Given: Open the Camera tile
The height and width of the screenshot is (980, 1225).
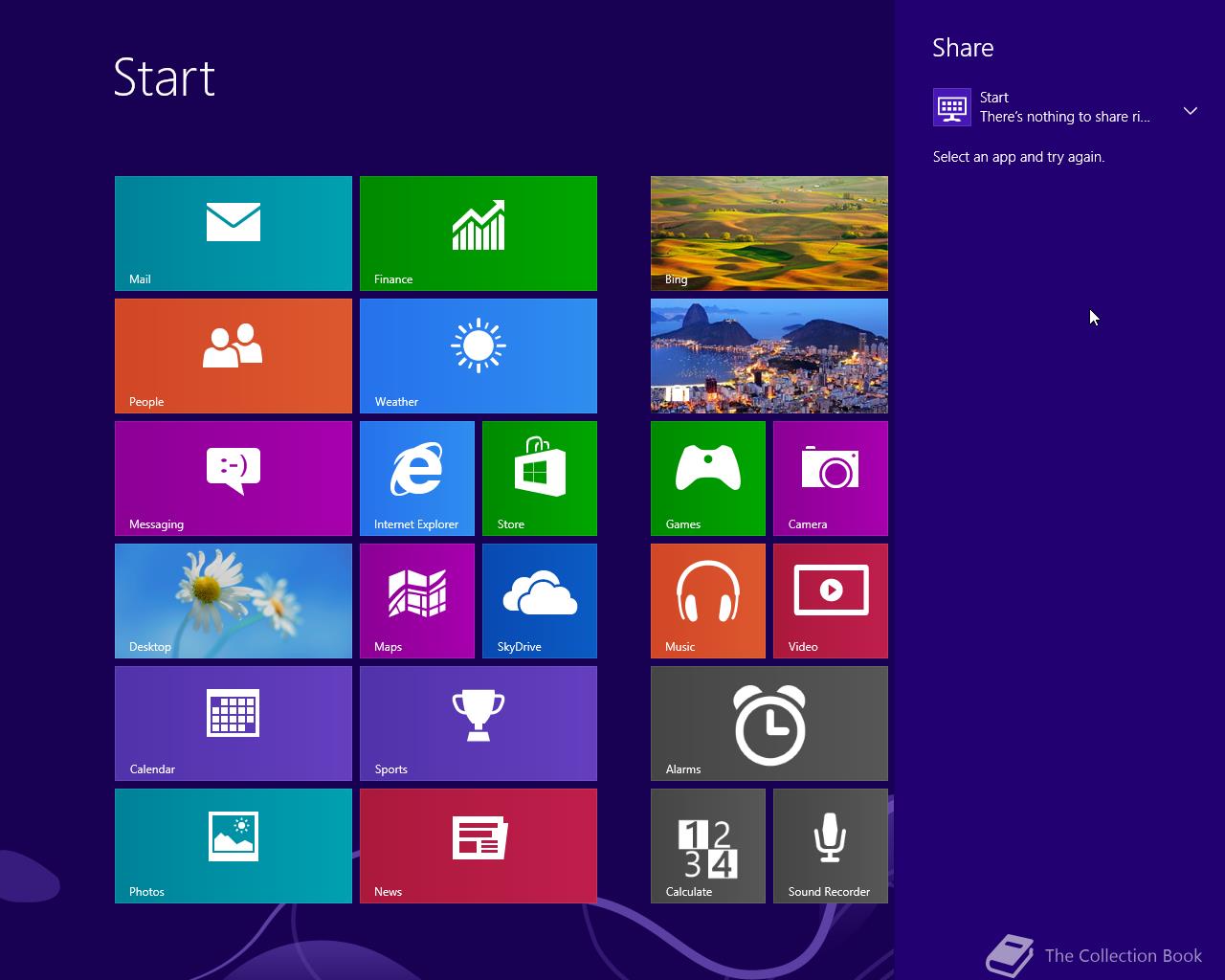Looking at the screenshot, I should tap(831, 479).
